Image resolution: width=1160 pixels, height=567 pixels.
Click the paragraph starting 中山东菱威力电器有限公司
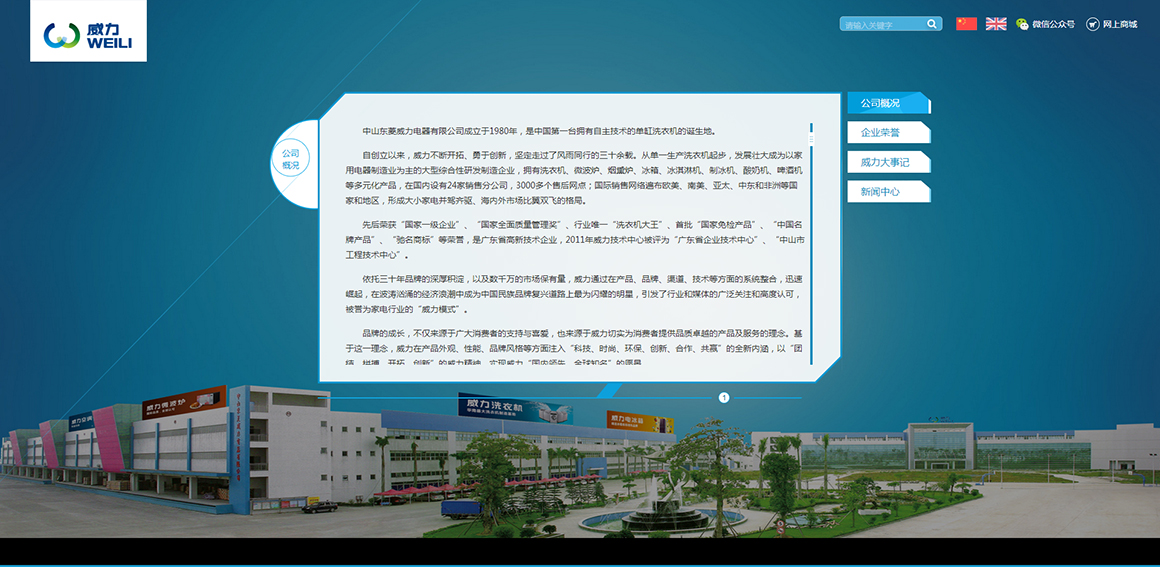[x=539, y=131]
